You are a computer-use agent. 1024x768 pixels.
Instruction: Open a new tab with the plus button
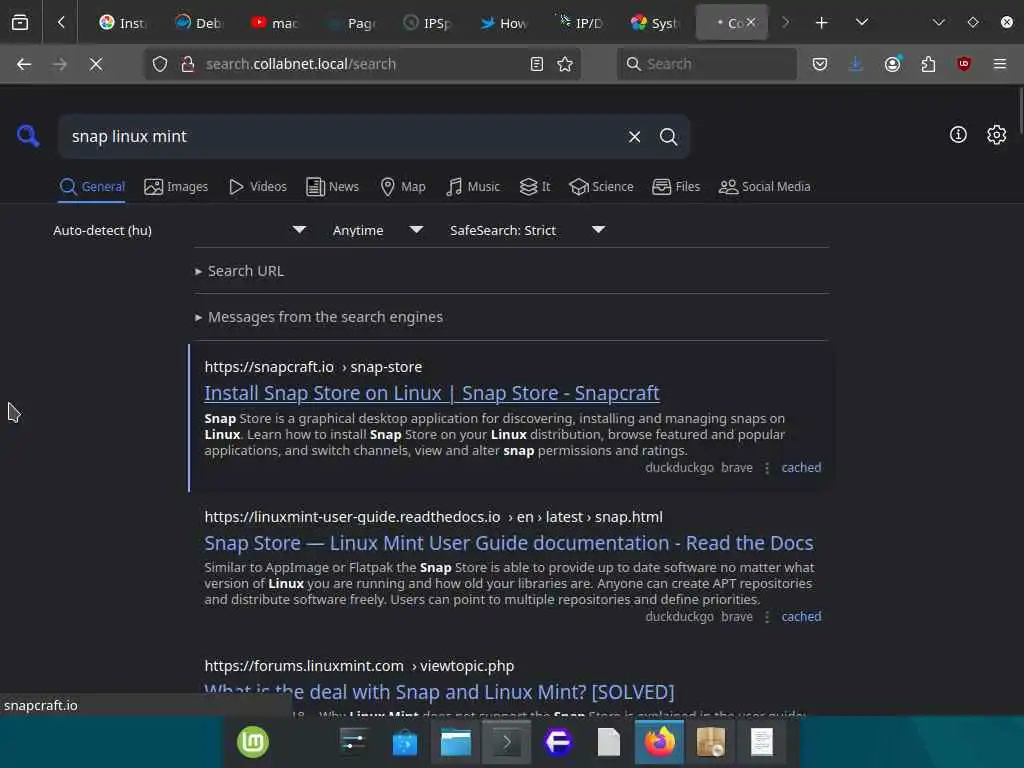(822, 23)
